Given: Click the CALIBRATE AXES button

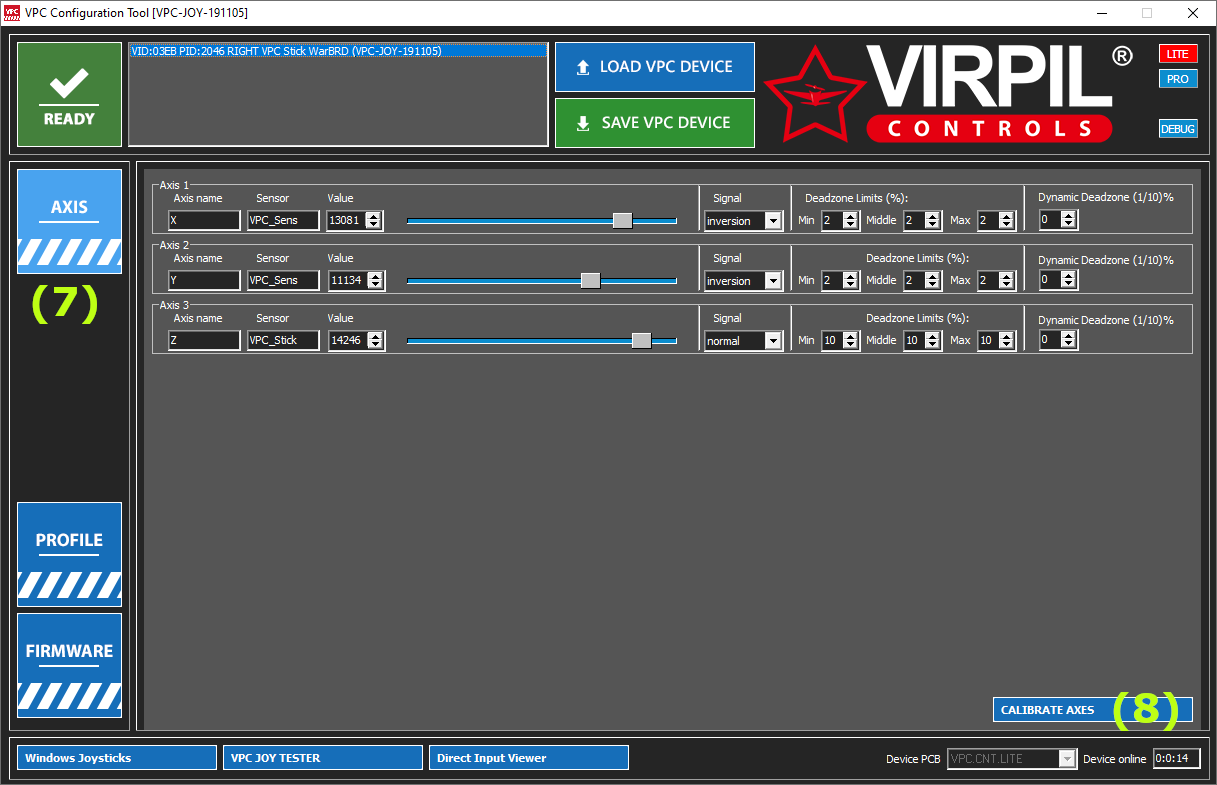Looking at the screenshot, I should pos(1092,710).
